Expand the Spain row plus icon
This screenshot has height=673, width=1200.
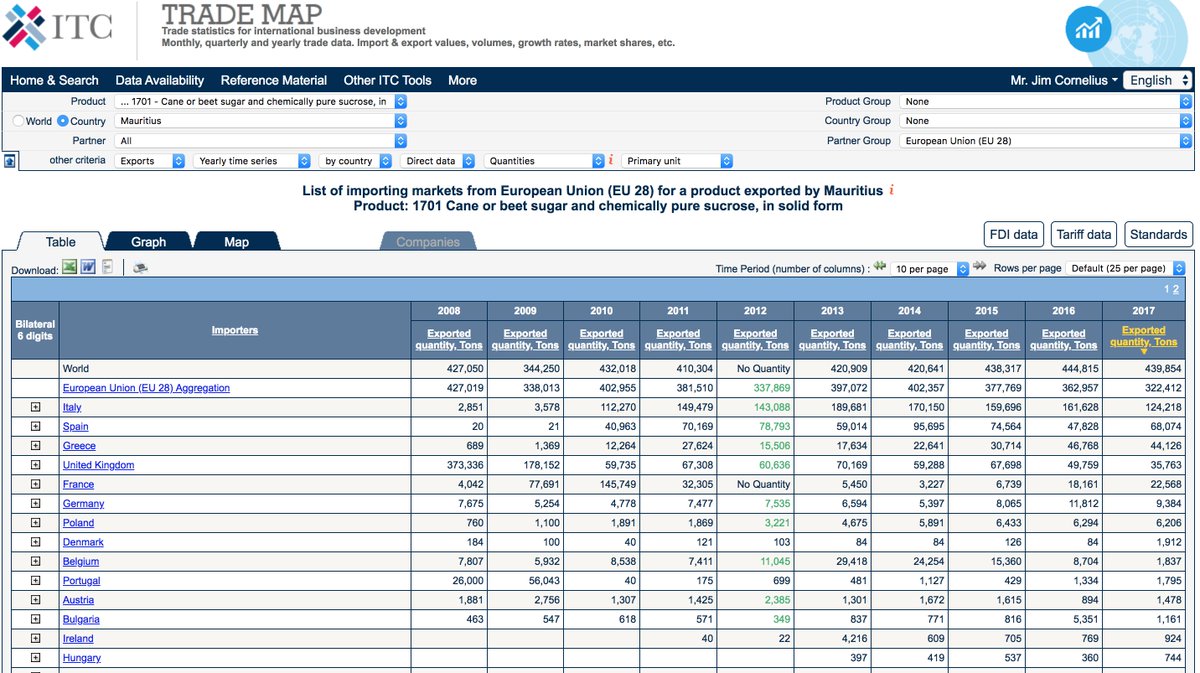click(x=35, y=426)
